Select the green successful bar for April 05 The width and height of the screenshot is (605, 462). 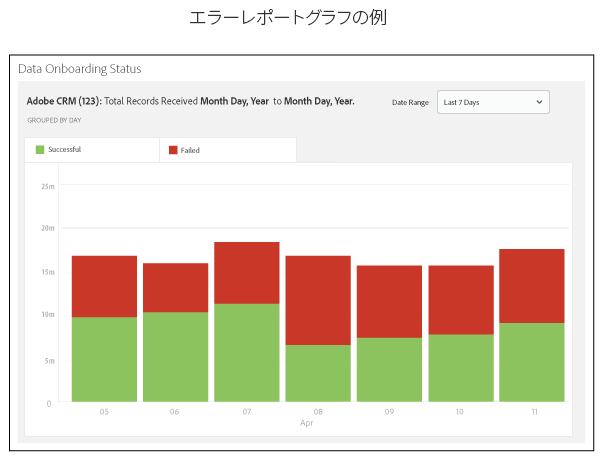pyautogui.click(x=104, y=359)
